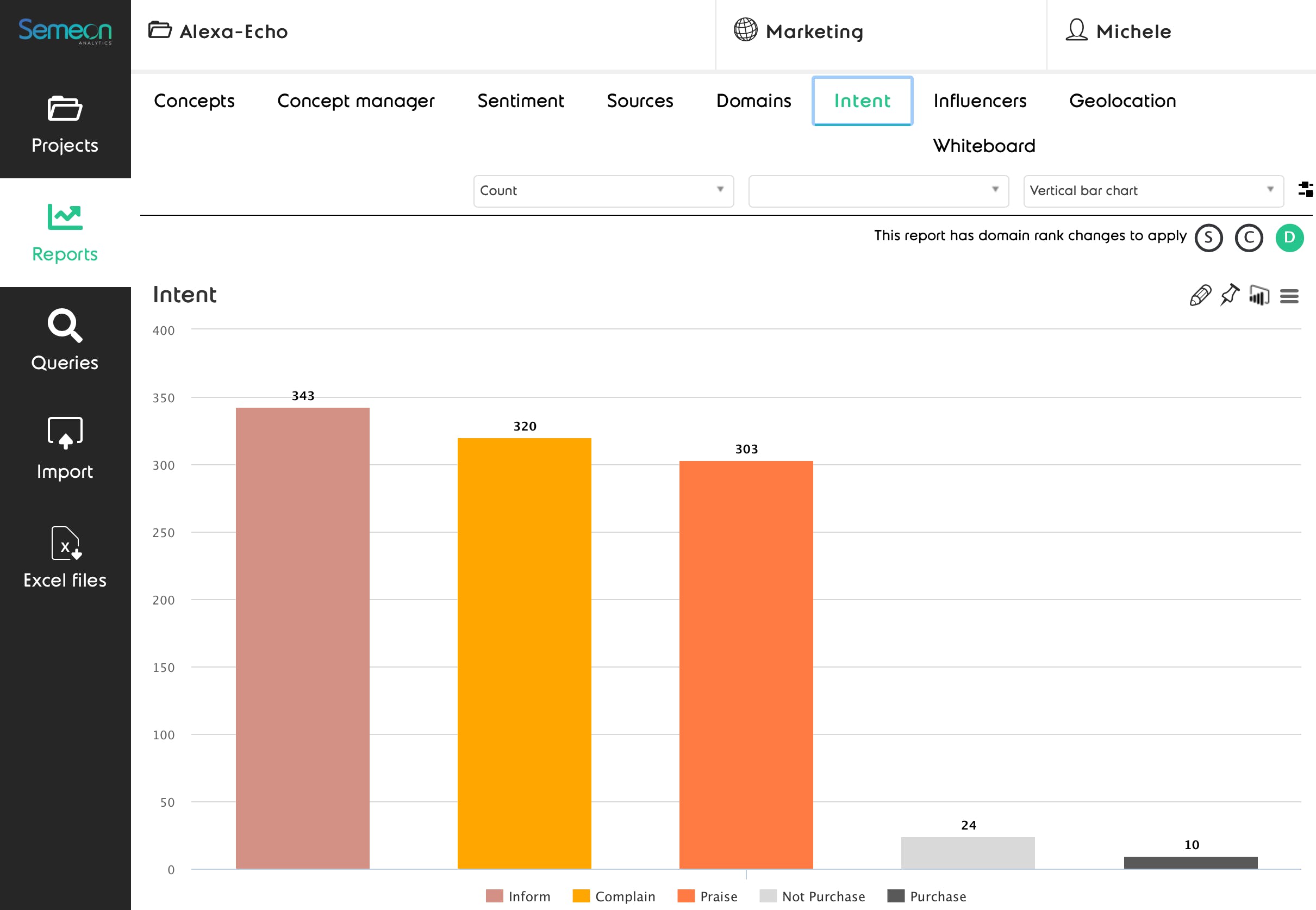
Task: Toggle the C circle button
Action: pos(1249,238)
